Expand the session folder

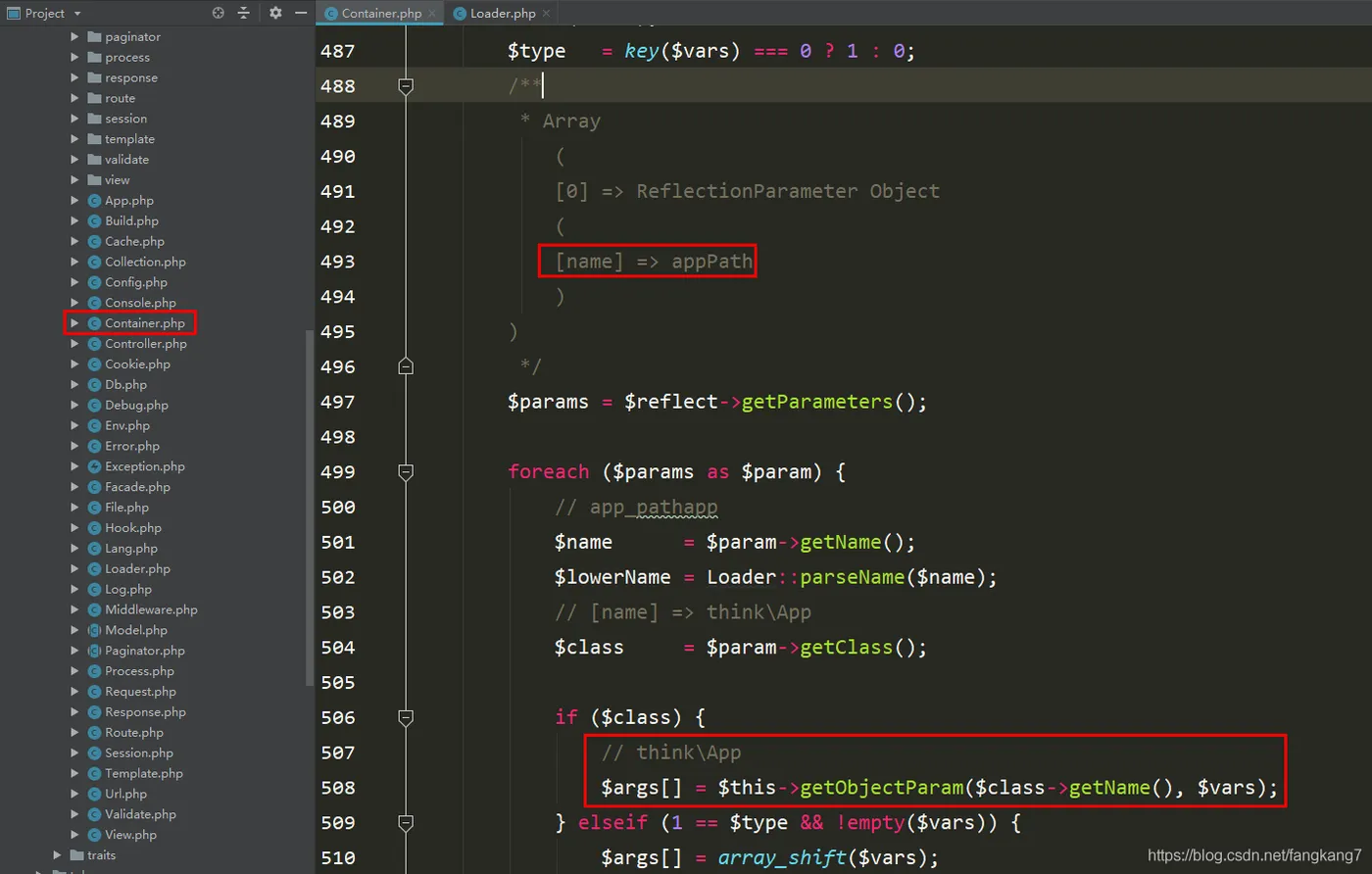74,119
